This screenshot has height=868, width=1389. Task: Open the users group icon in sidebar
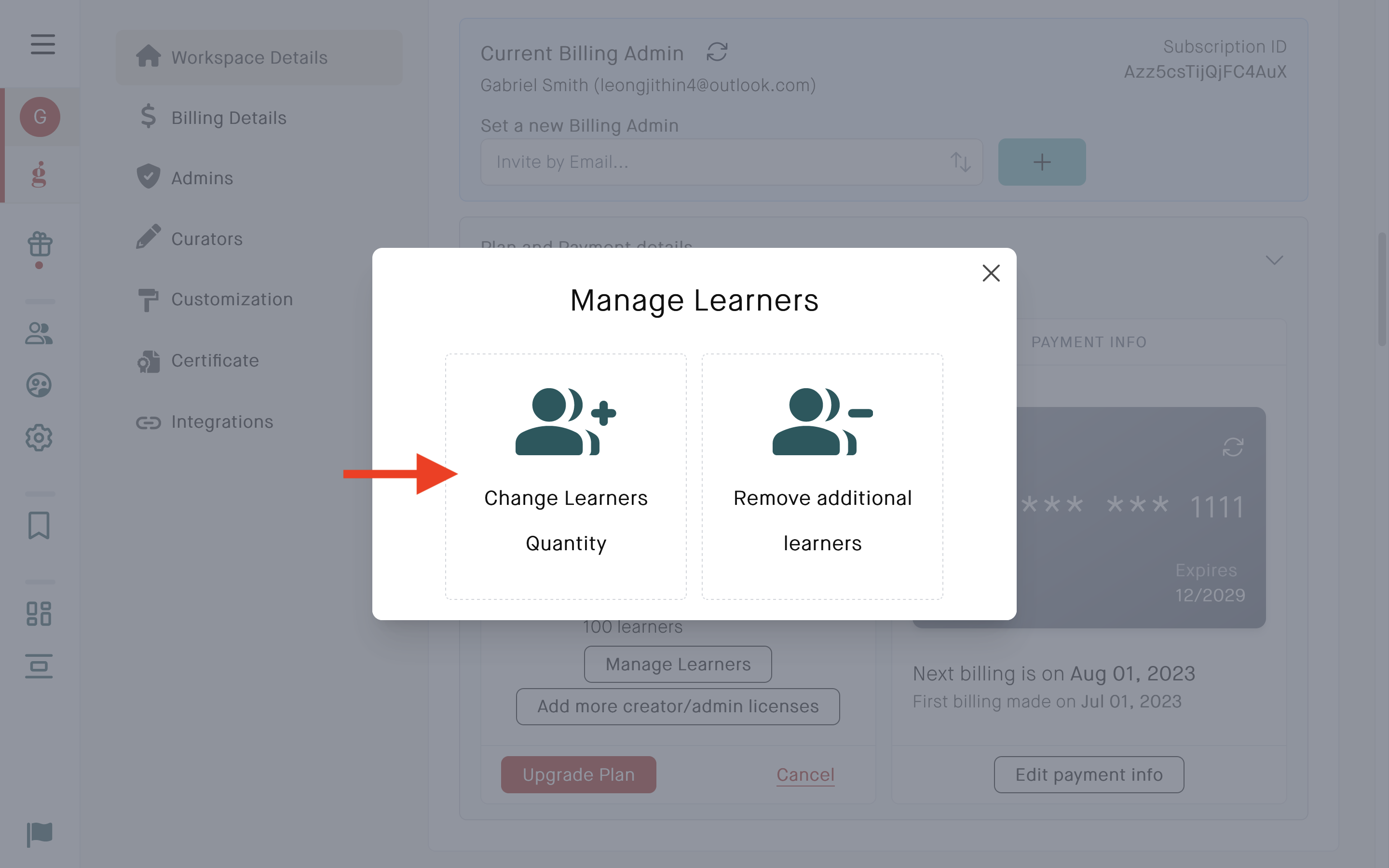tap(39, 333)
